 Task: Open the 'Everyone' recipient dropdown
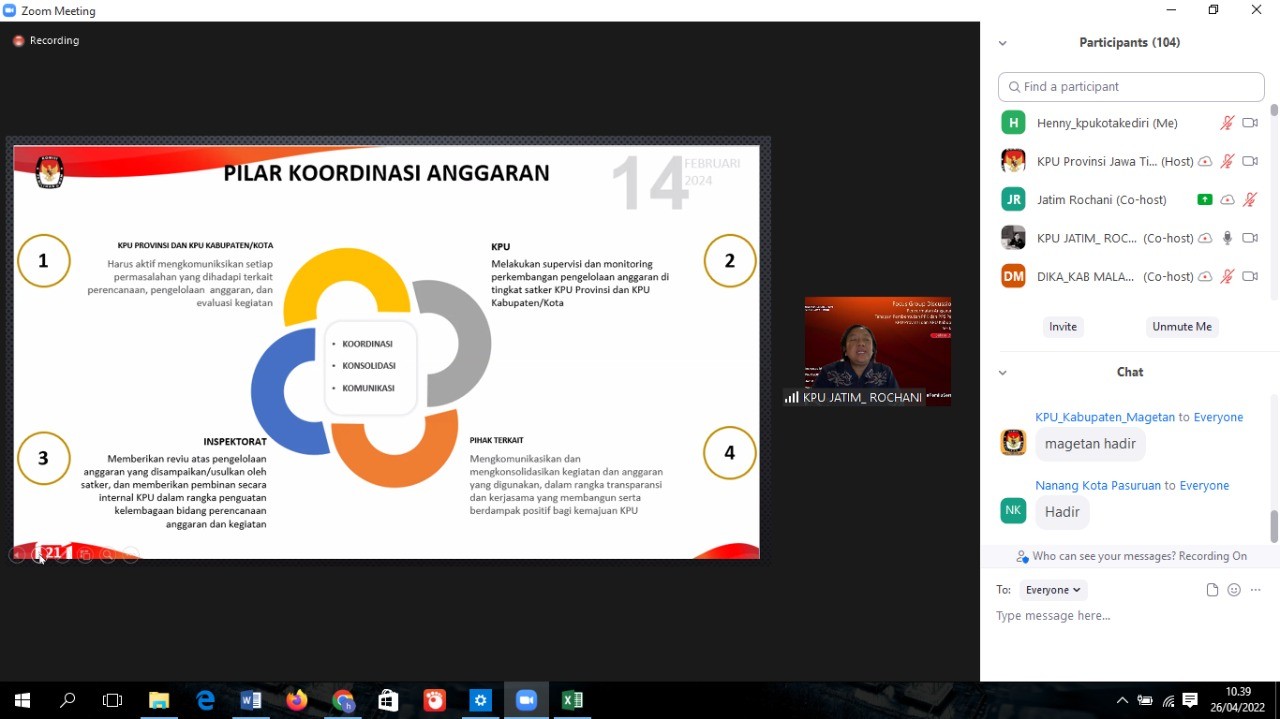(1053, 590)
